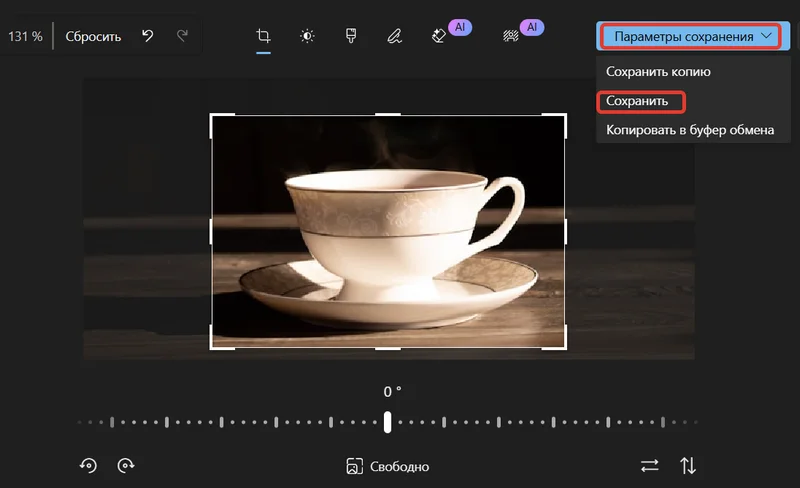Click the top-left crop corner handle
The width and height of the screenshot is (800, 488).
pos(213,117)
